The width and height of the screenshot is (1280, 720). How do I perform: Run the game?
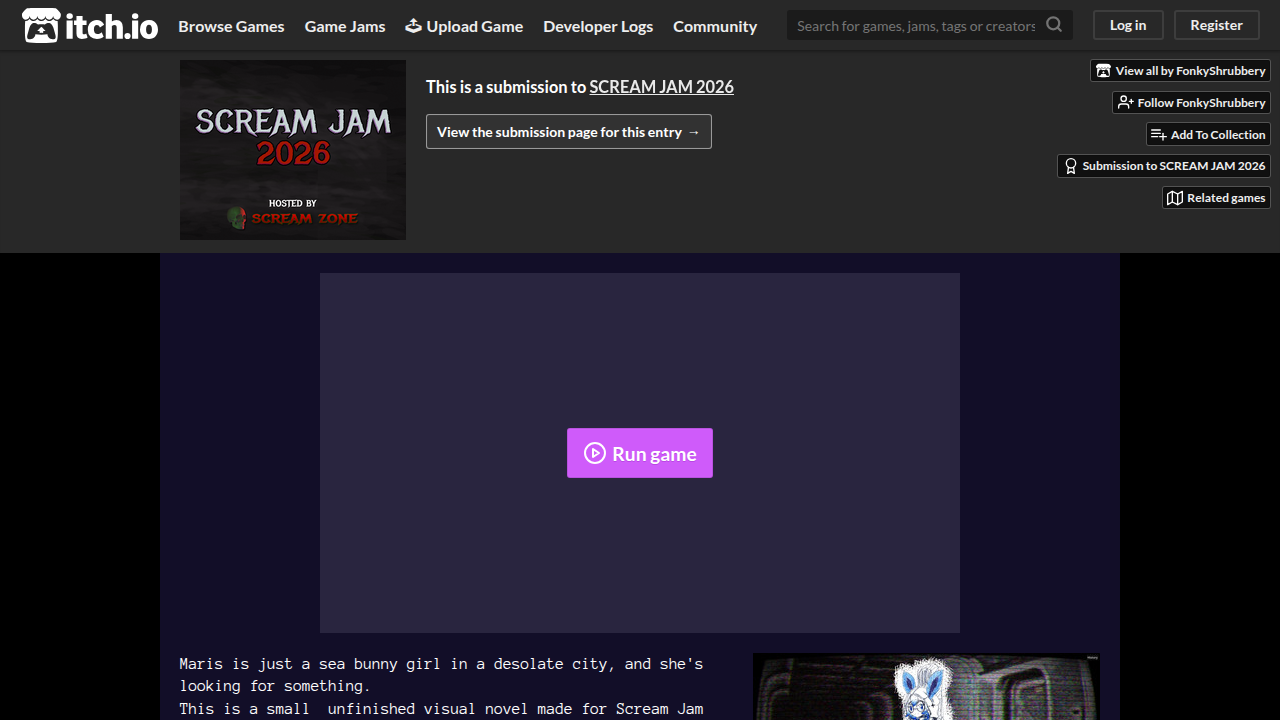point(640,453)
